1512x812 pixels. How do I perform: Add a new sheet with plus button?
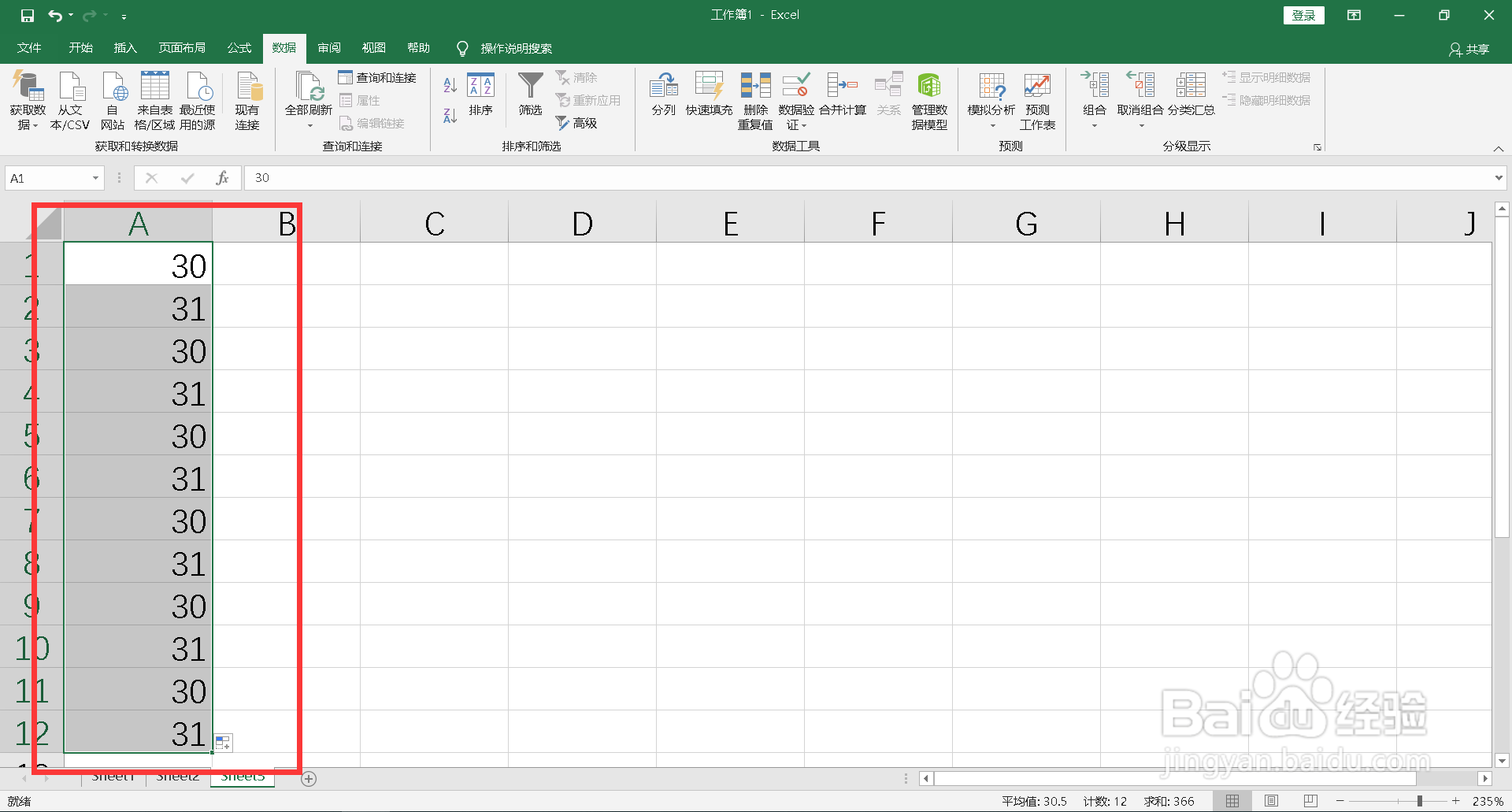309,779
